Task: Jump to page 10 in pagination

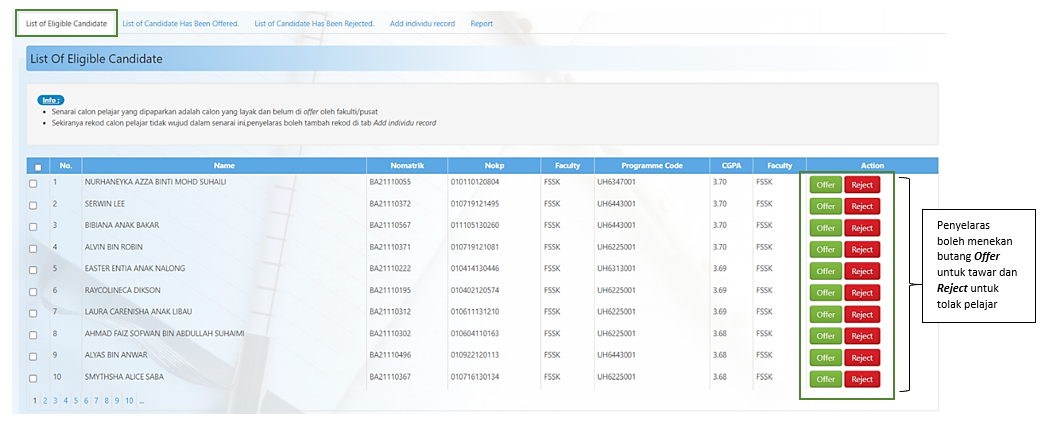Action: 129,400
